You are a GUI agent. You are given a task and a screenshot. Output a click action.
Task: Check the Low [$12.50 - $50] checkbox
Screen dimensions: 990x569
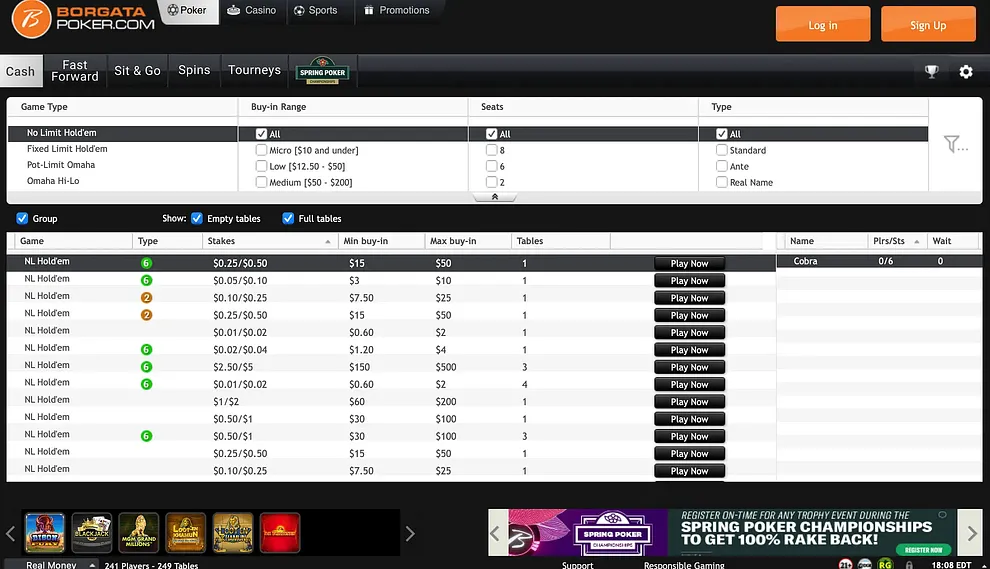(261, 166)
